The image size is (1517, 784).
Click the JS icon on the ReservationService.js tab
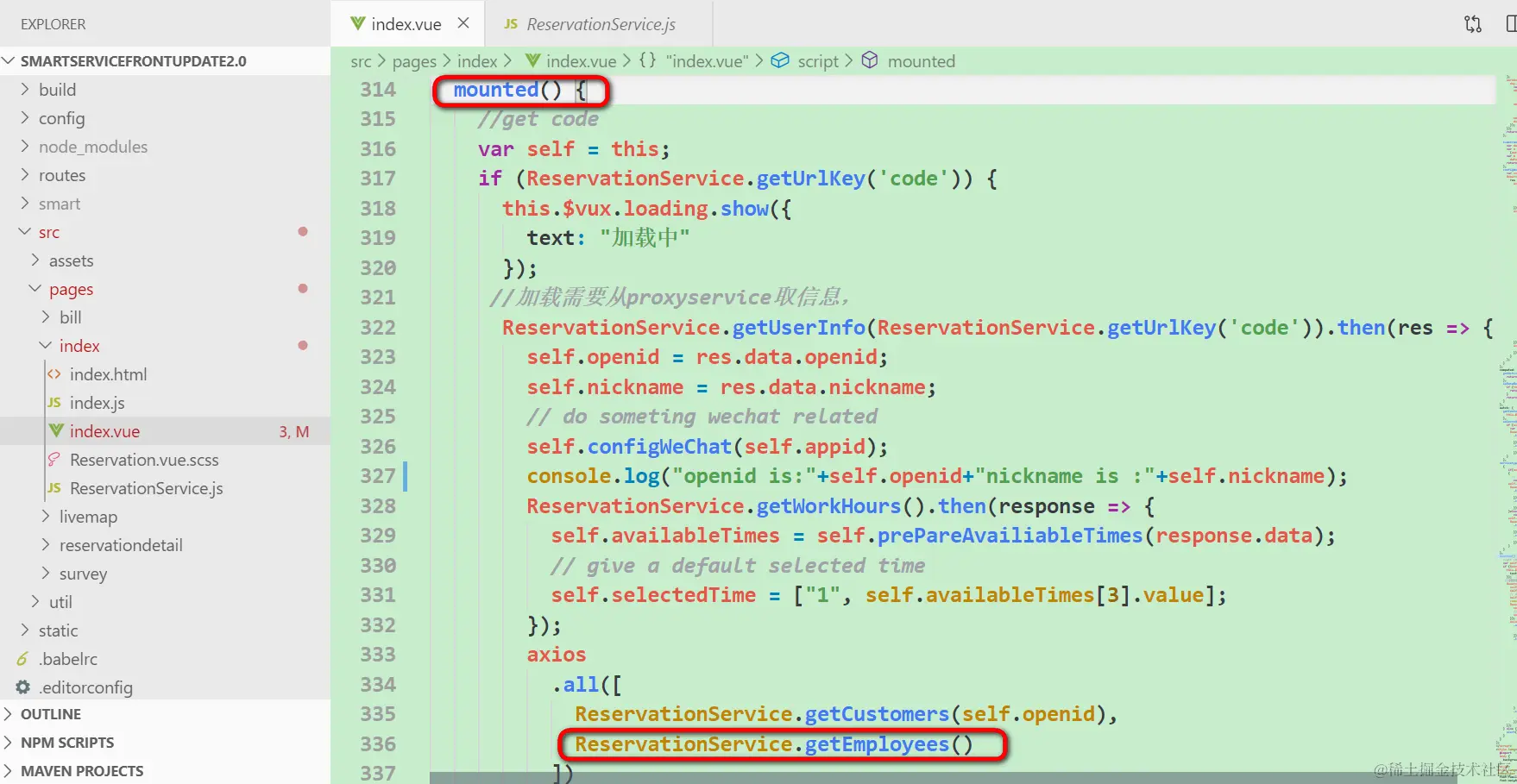click(x=511, y=24)
